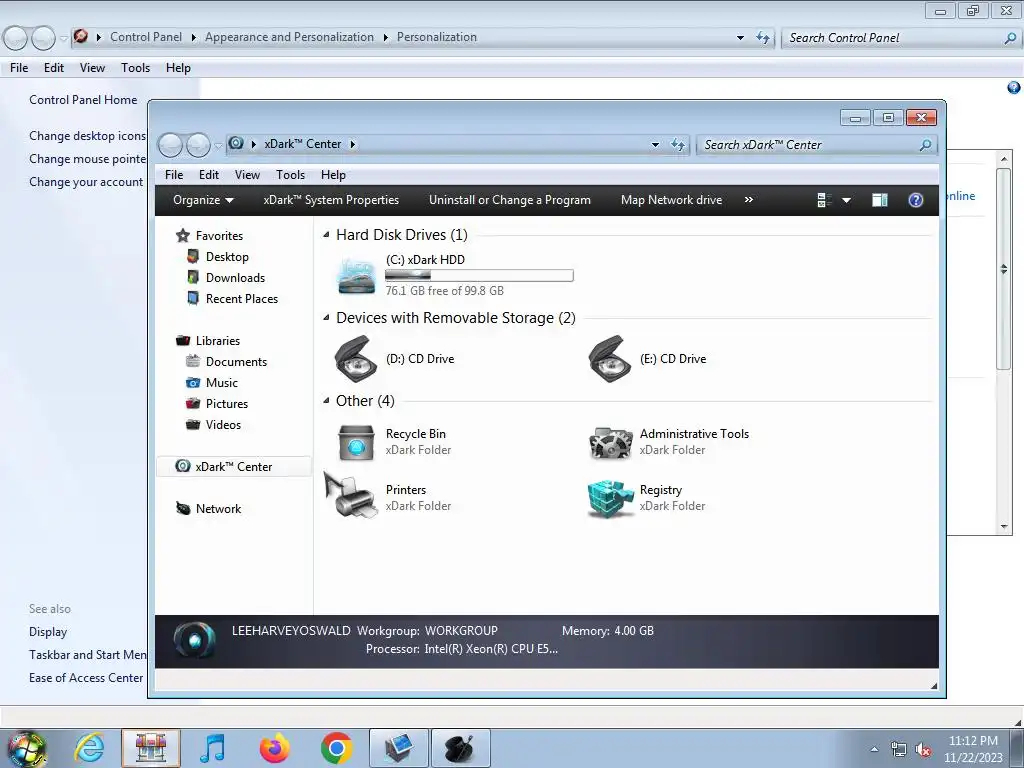Open Control Panel Home link
The width and height of the screenshot is (1024, 768).
click(83, 100)
